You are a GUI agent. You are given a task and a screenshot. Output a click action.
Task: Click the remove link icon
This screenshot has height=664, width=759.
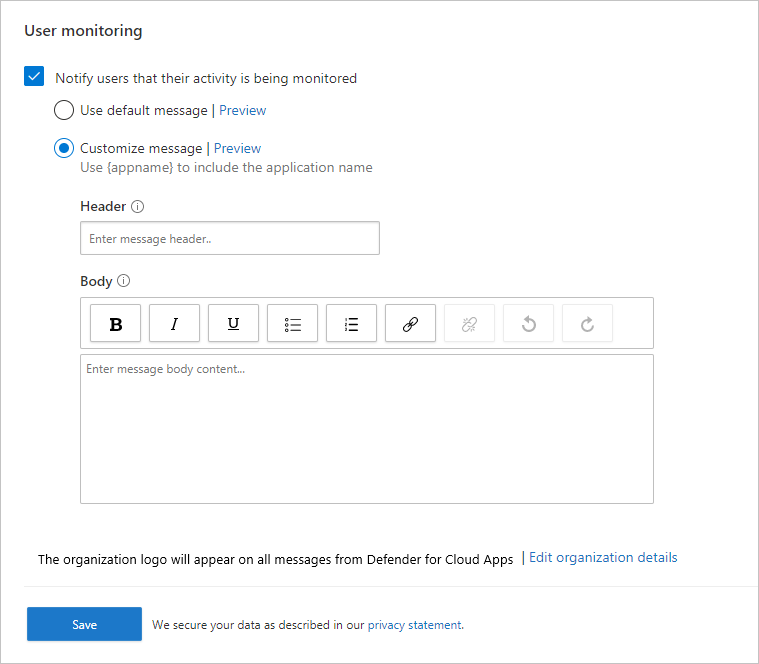(x=469, y=324)
